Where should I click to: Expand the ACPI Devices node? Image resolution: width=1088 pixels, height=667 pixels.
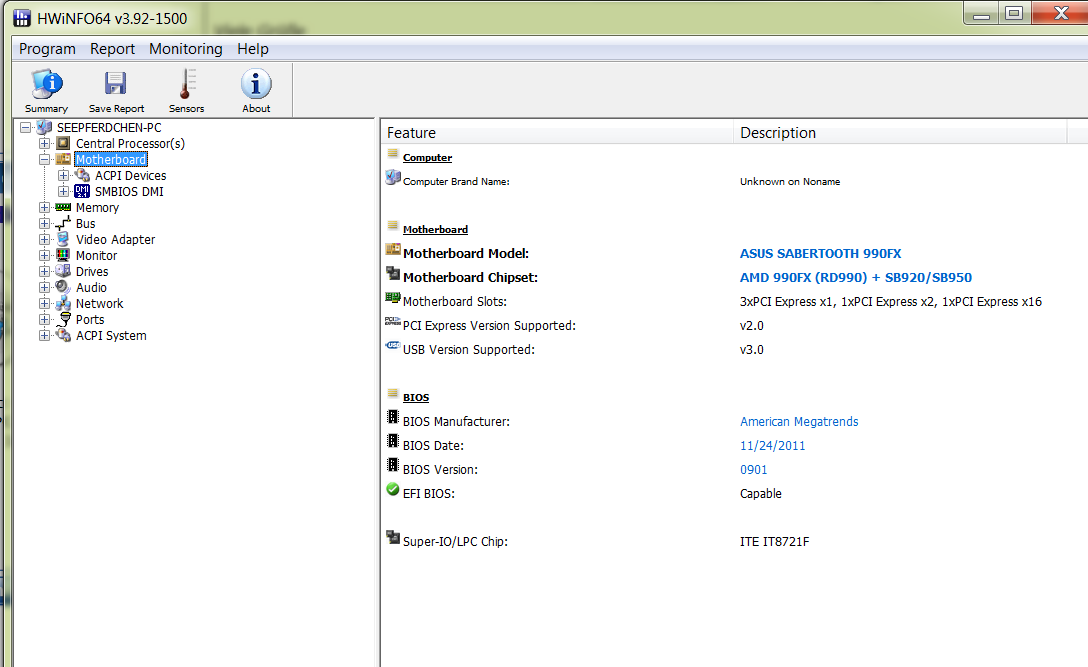(x=63, y=176)
